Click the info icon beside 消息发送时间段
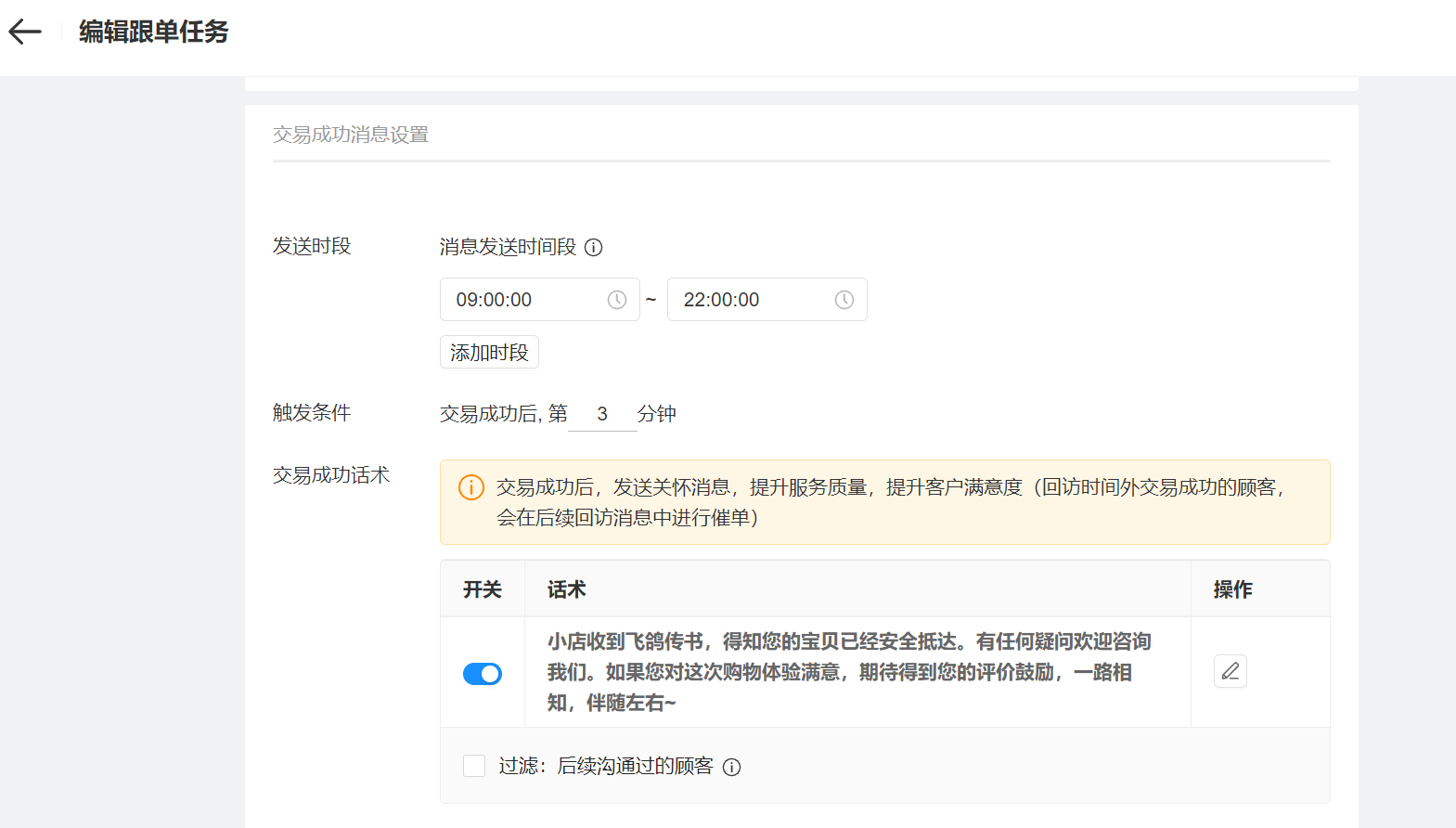 [594, 248]
